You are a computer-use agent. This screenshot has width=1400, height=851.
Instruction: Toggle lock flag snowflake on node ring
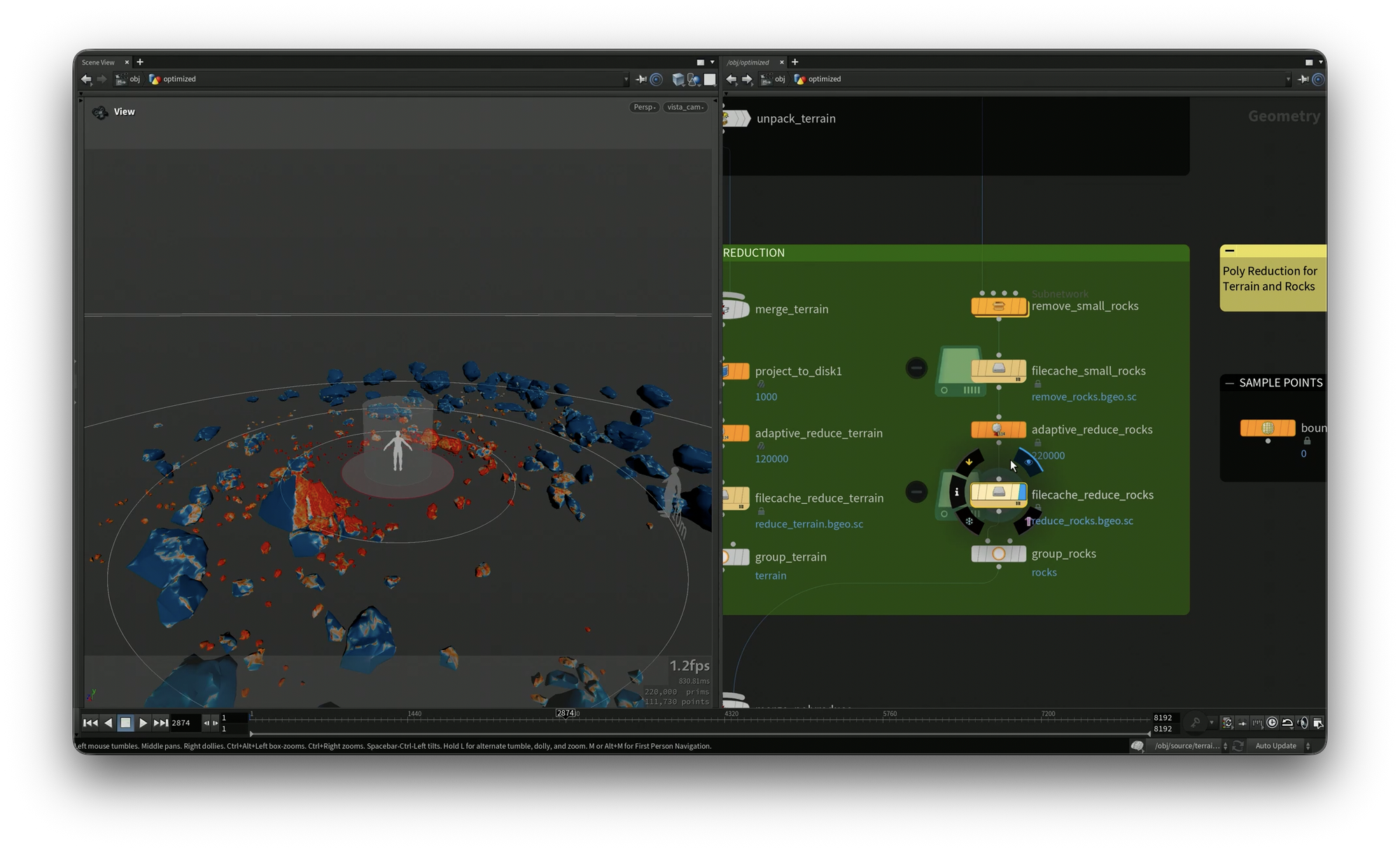tap(969, 521)
